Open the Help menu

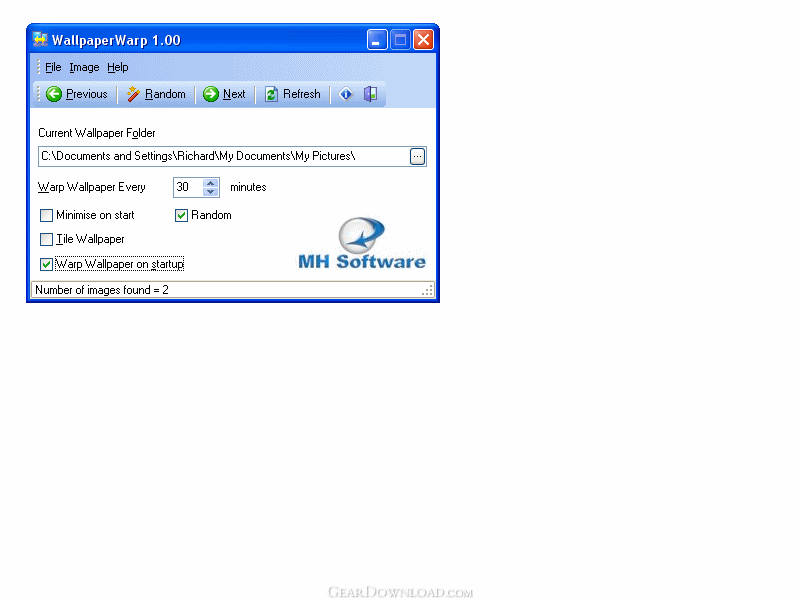(118, 67)
